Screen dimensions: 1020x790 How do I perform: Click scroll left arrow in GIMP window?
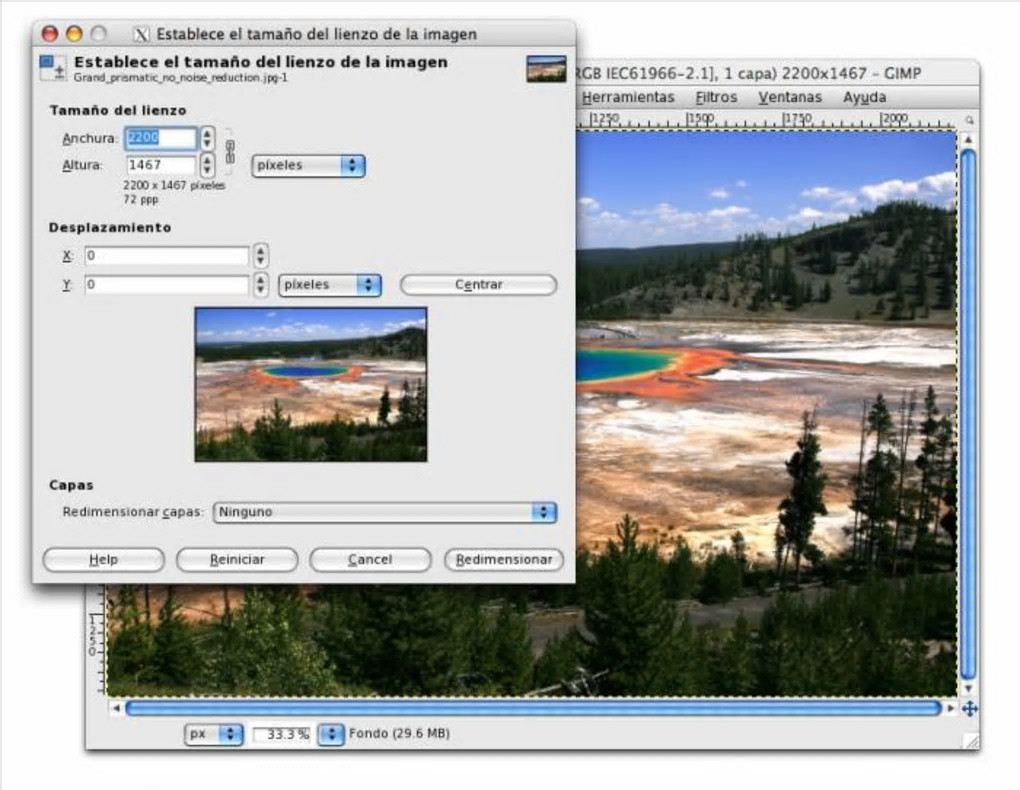116,709
